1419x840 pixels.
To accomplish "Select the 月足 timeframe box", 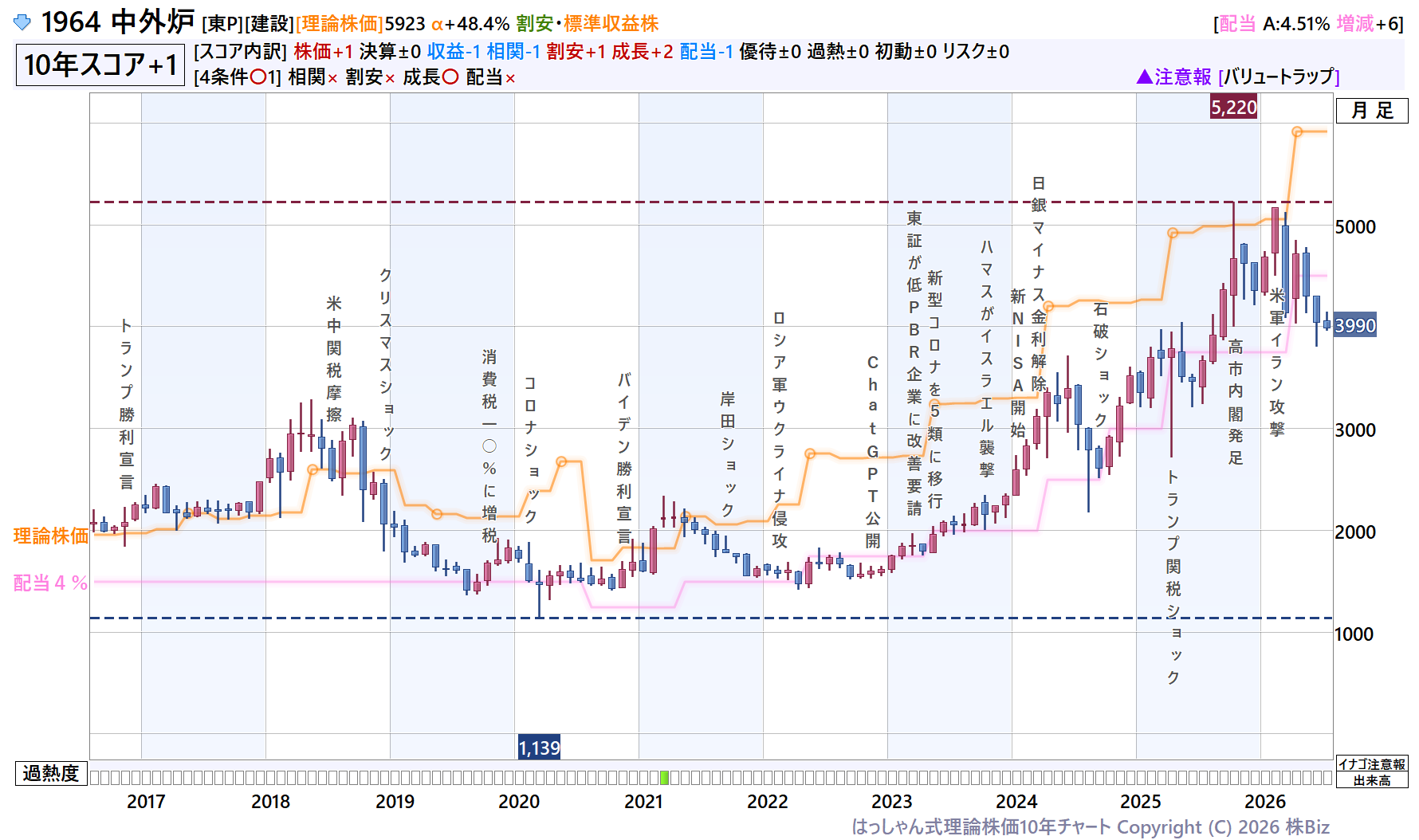I will pyautogui.click(x=1372, y=111).
